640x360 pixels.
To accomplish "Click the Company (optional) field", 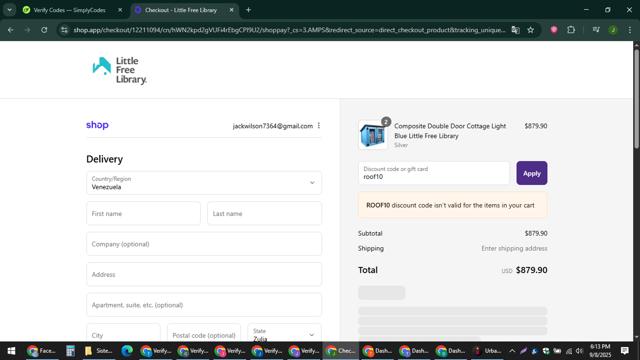I will [204, 244].
